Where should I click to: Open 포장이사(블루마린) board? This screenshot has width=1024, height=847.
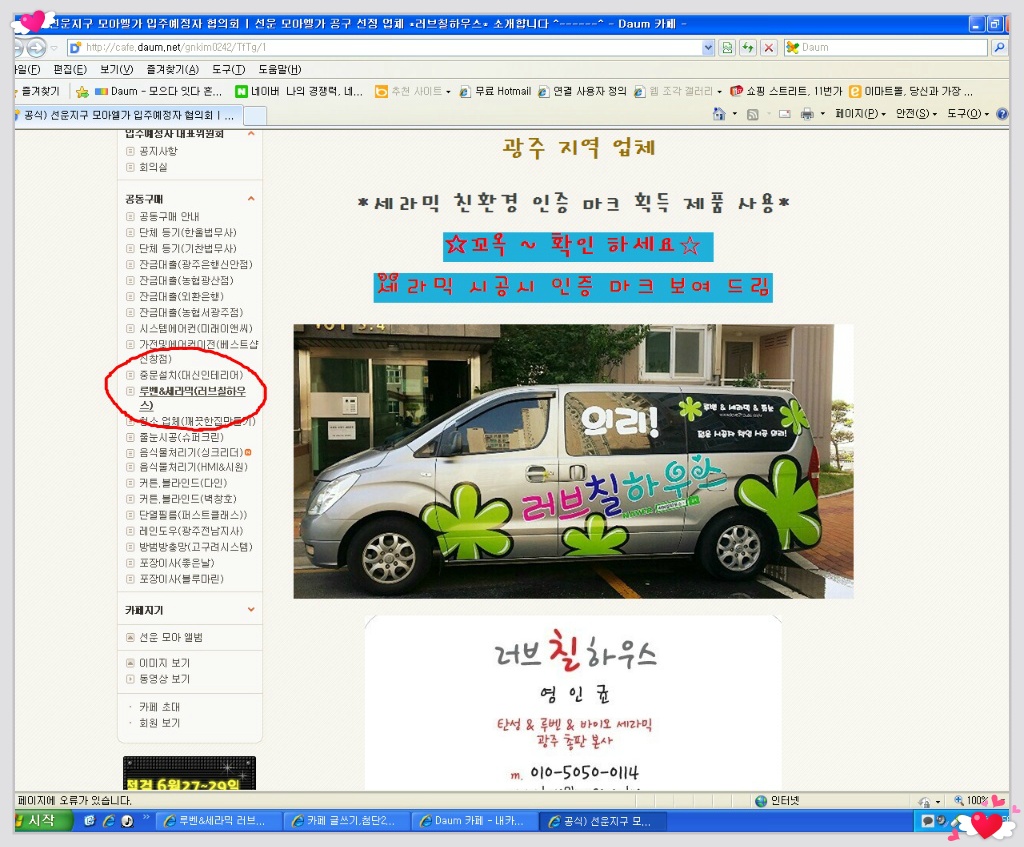[x=181, y=579]
